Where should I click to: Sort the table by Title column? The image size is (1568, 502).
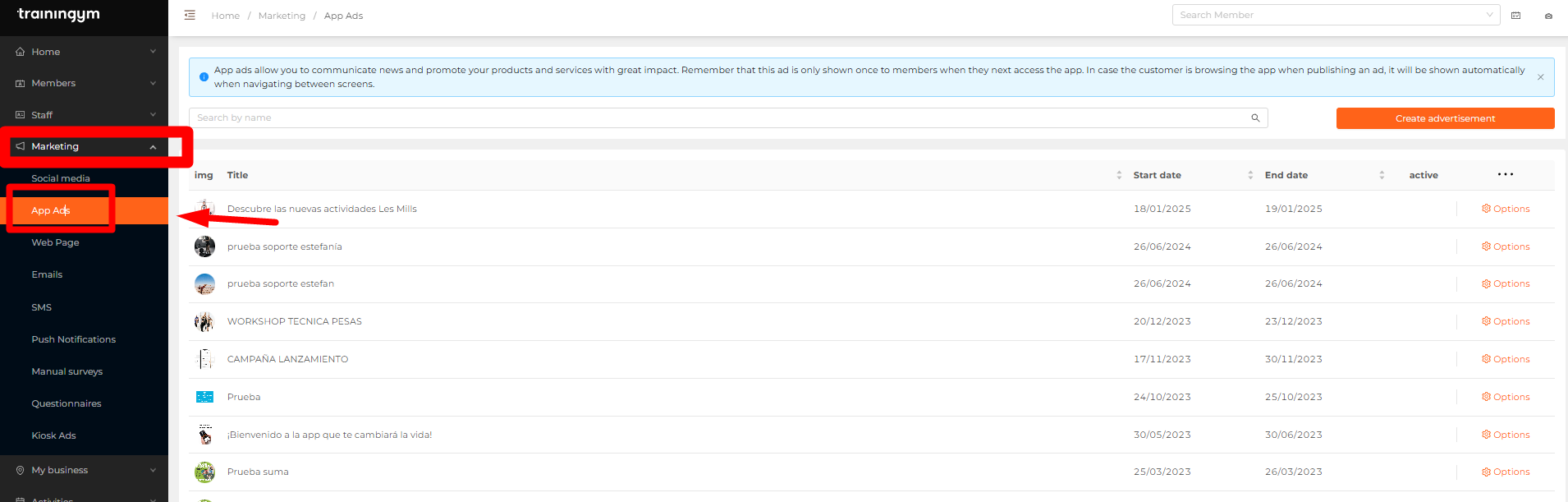(1119, 175)
